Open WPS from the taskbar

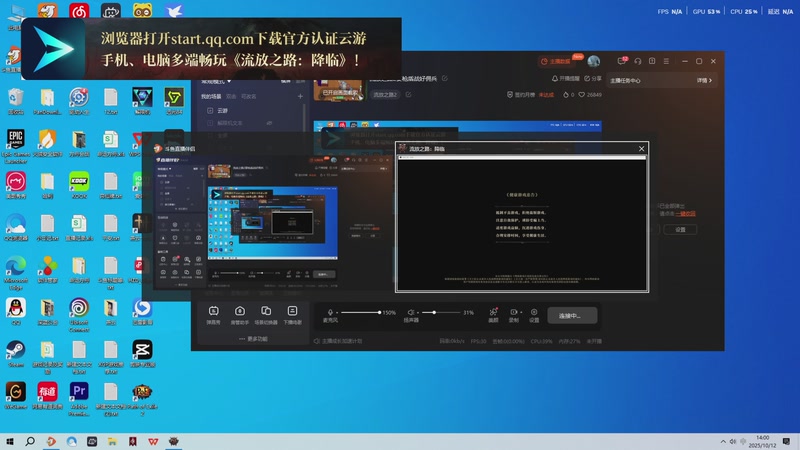coord(153,441)
